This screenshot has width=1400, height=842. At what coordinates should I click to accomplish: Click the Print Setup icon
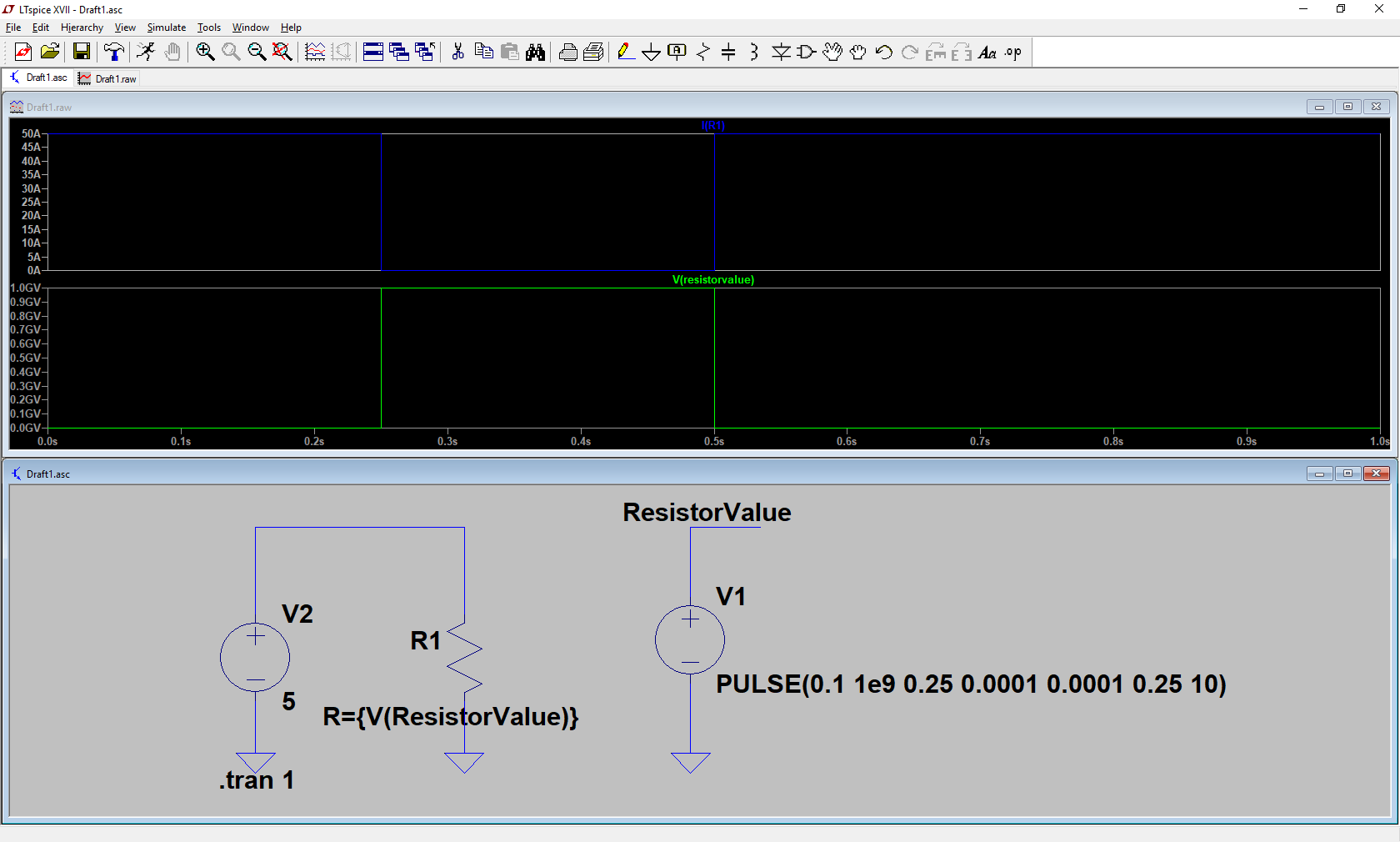[x=568, y=52]
